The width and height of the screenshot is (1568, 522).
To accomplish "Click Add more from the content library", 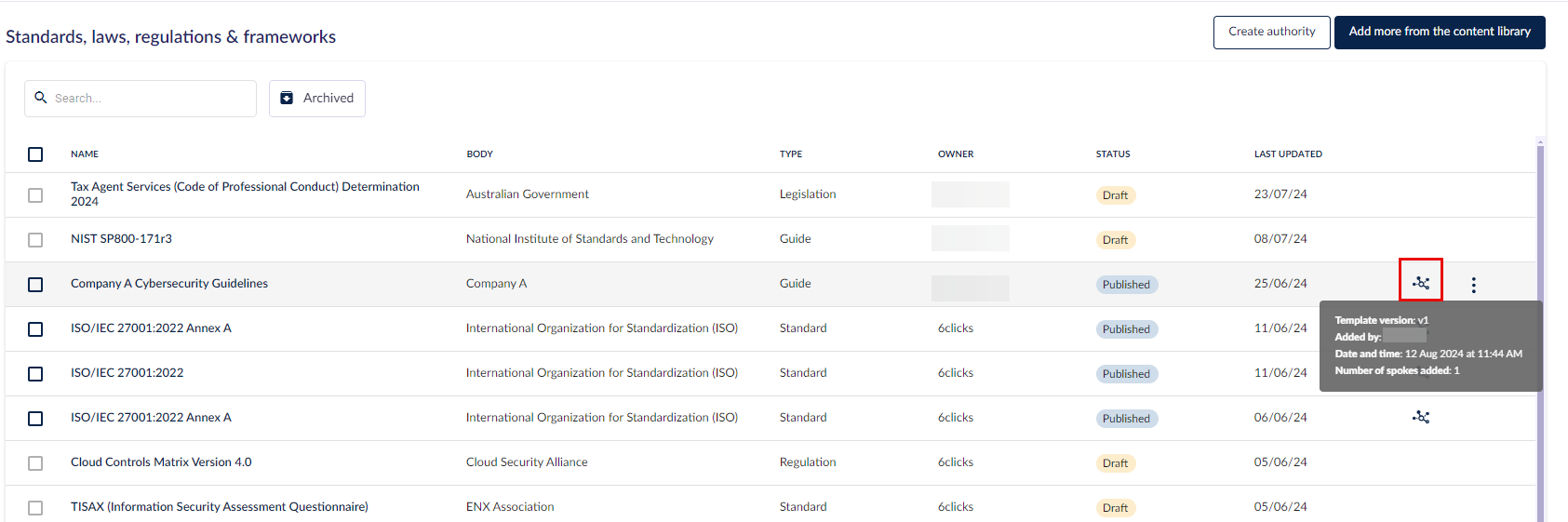I will click(1440, 32).
